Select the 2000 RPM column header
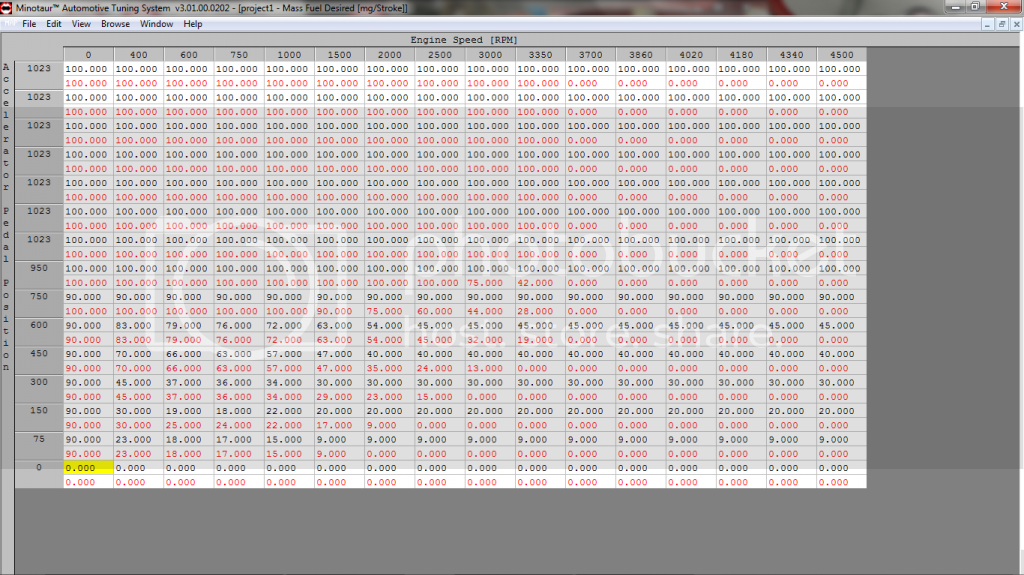The width and height of the screenshot is (1024, 575). coord(390,55)
